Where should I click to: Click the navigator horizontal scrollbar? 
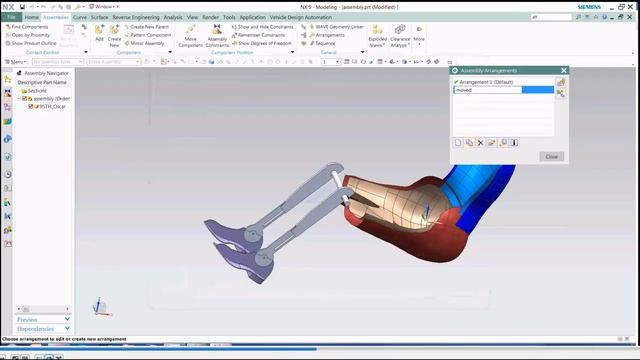(x=43, y=309)
